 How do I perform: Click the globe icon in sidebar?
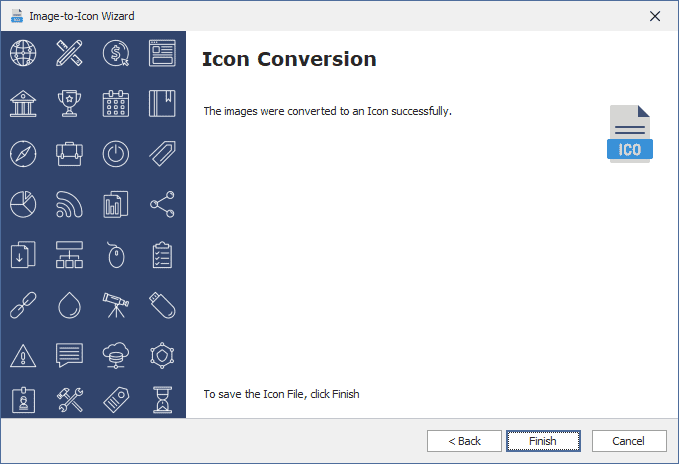pyautogui.click(x=23, y=52)
